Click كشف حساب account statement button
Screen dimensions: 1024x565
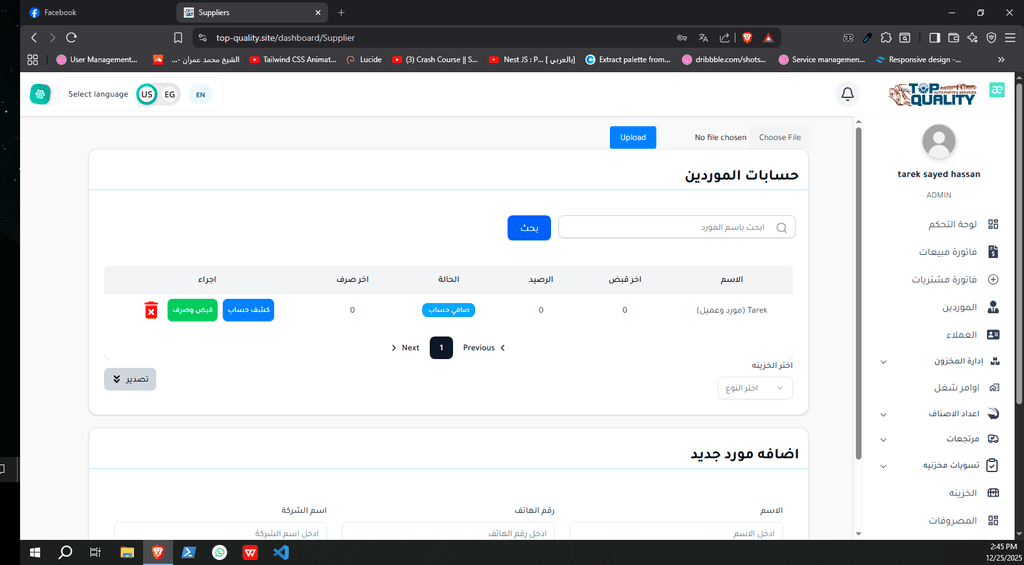click(248, 310)
